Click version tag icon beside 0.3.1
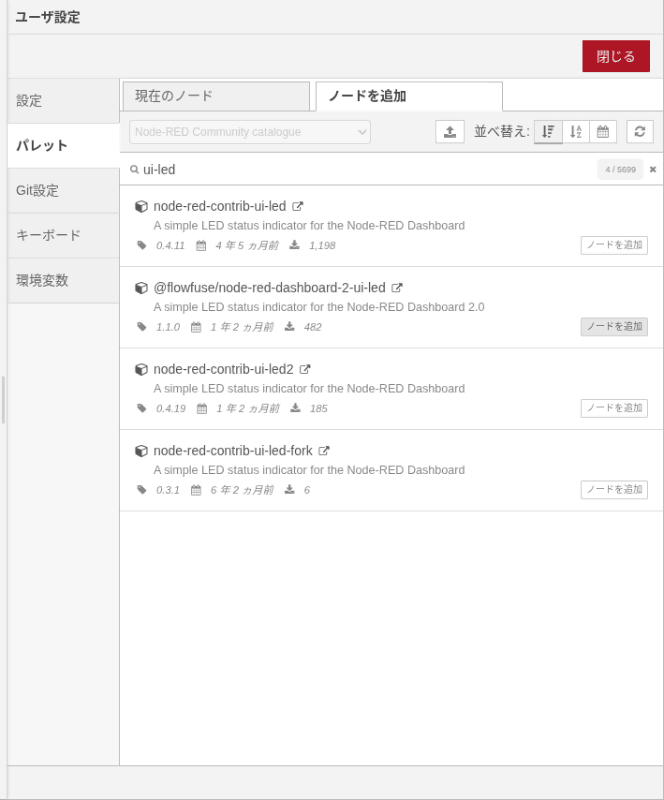Viewport: 664px width, 800px height. pyautogui.click(x=142, y=490)
